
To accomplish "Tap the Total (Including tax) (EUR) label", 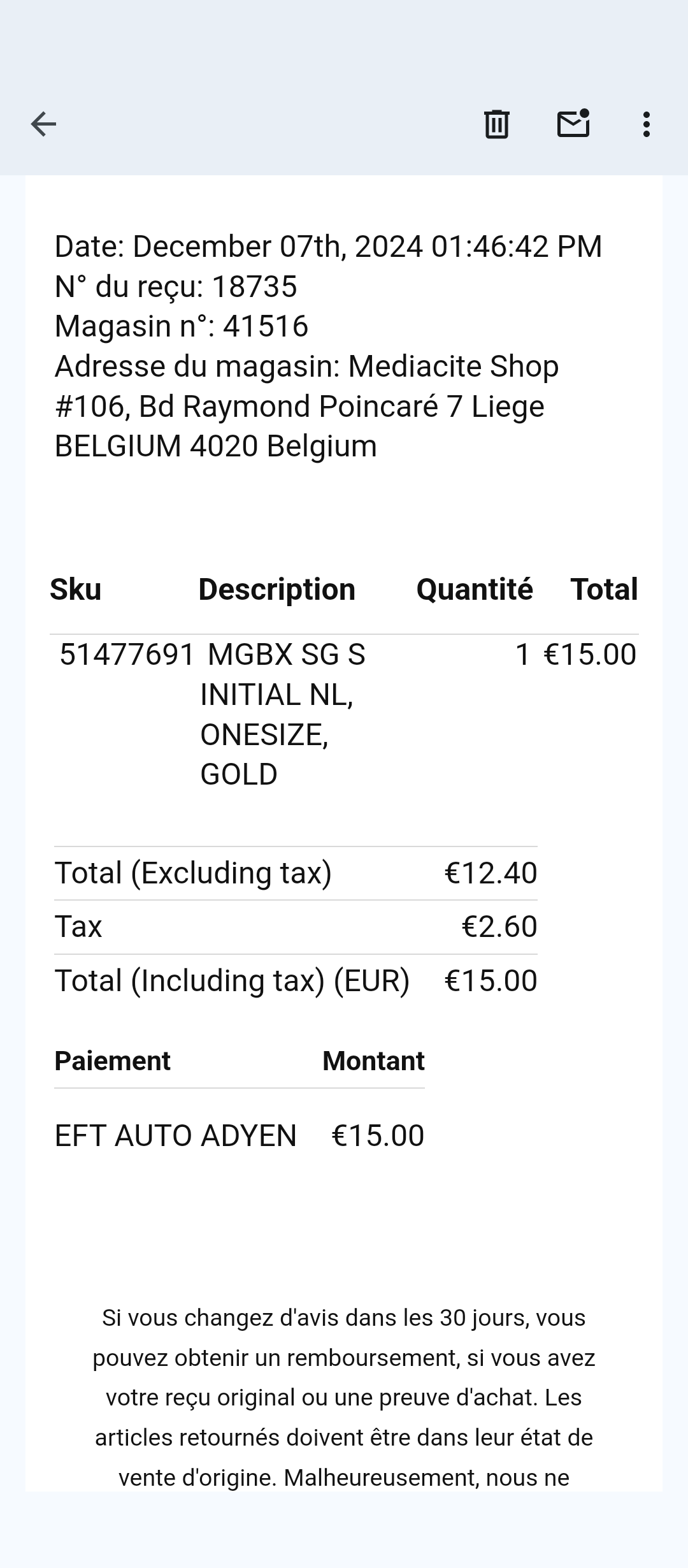I will click(232, 981).
